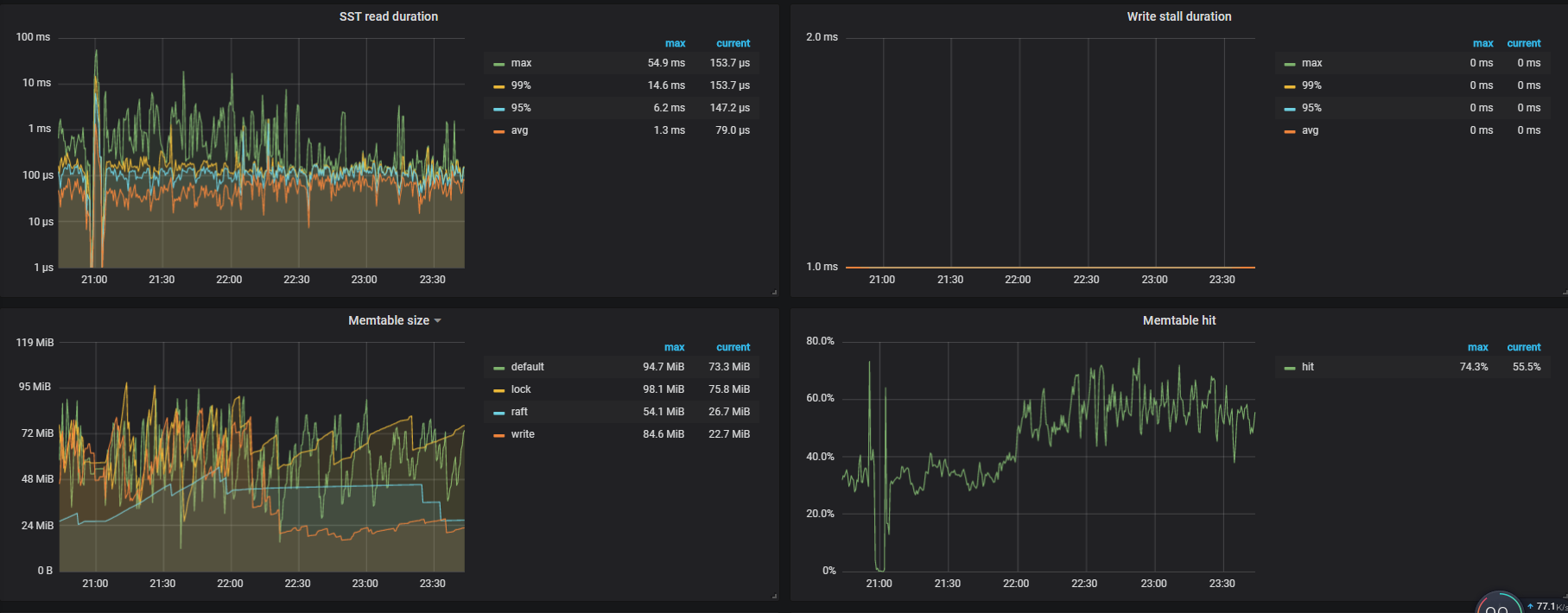The height and width of the screenshot is (613, 1568).
Task: Sort Write stall duration legend by current column
Action: click(1523, 43)
